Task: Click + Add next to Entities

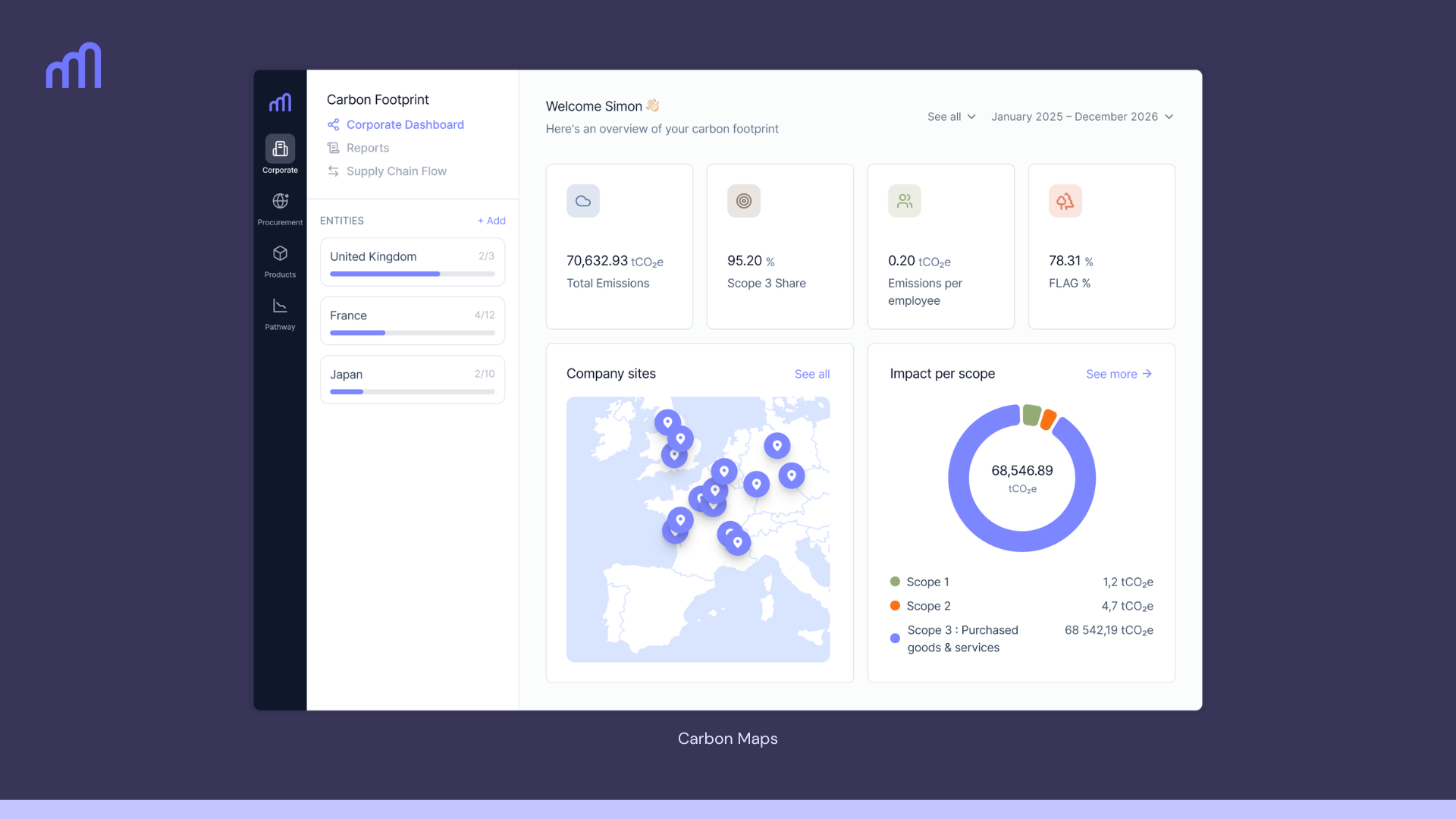Action: point(491,221)
